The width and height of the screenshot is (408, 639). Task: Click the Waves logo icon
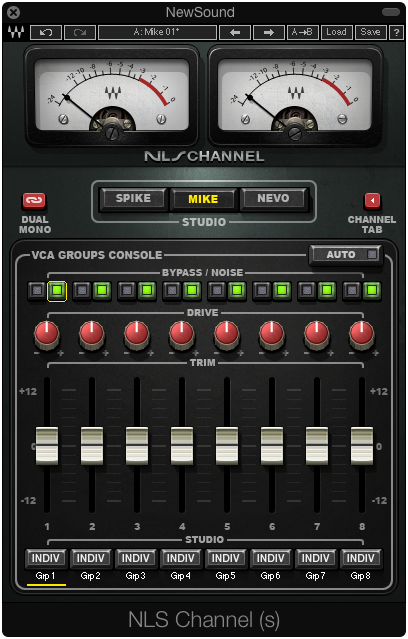(16, 32)
